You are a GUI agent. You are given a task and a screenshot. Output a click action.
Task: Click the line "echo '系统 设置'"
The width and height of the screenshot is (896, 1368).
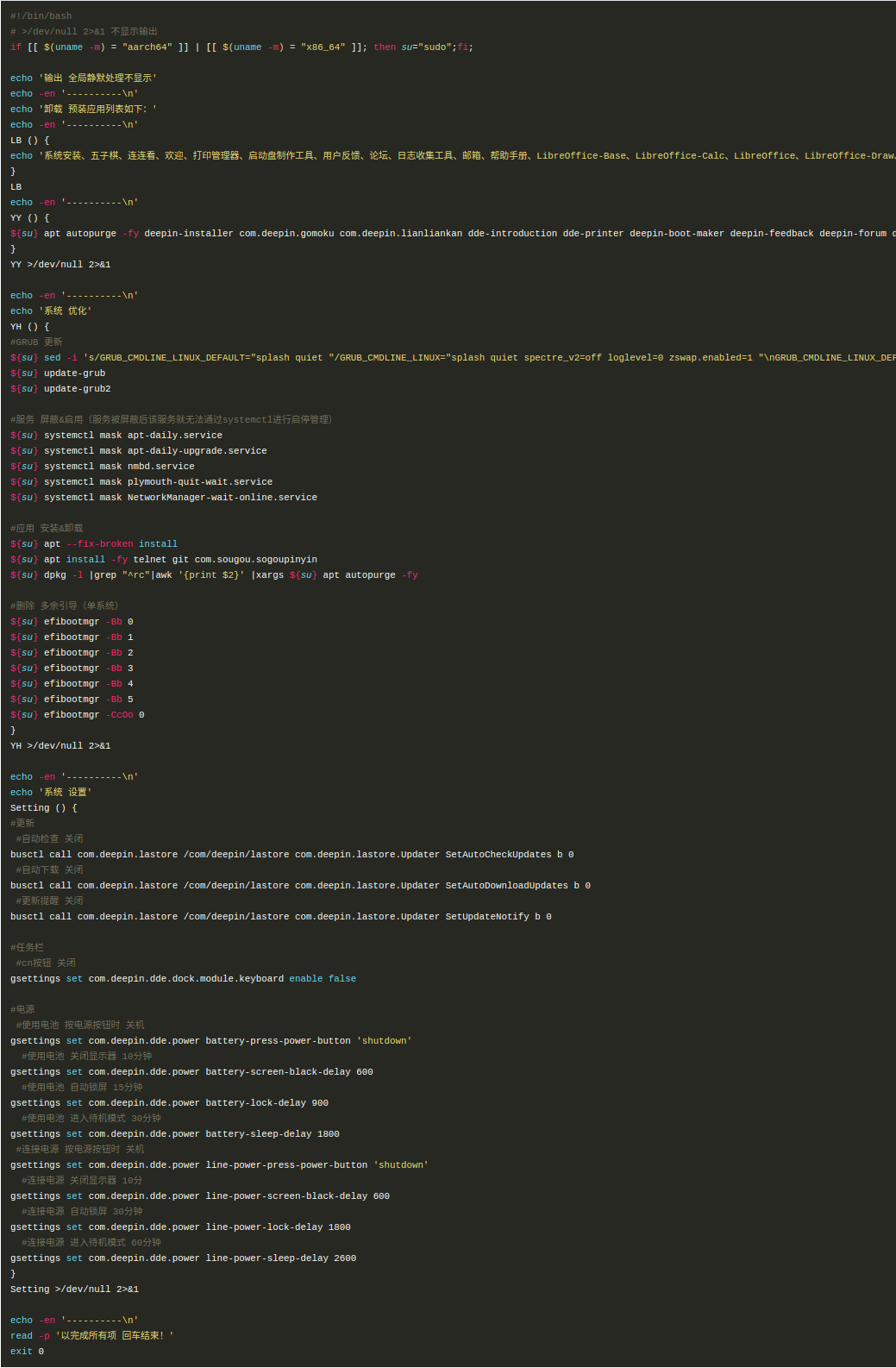pyautogui.click(x=51, y=793)
